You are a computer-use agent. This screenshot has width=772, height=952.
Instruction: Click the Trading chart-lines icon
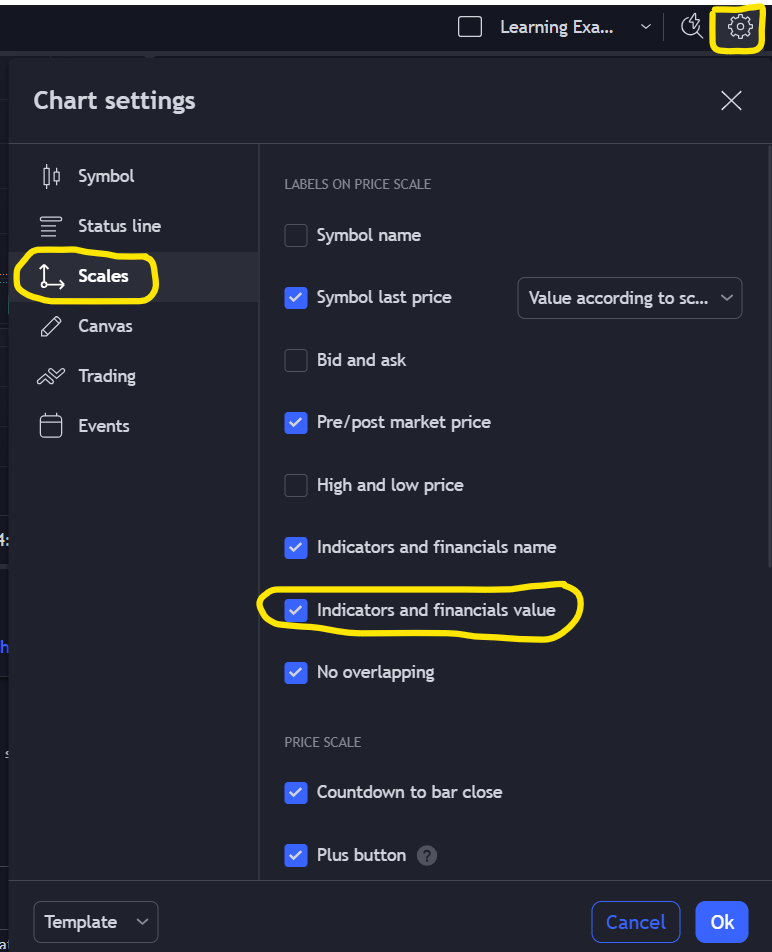51,376
